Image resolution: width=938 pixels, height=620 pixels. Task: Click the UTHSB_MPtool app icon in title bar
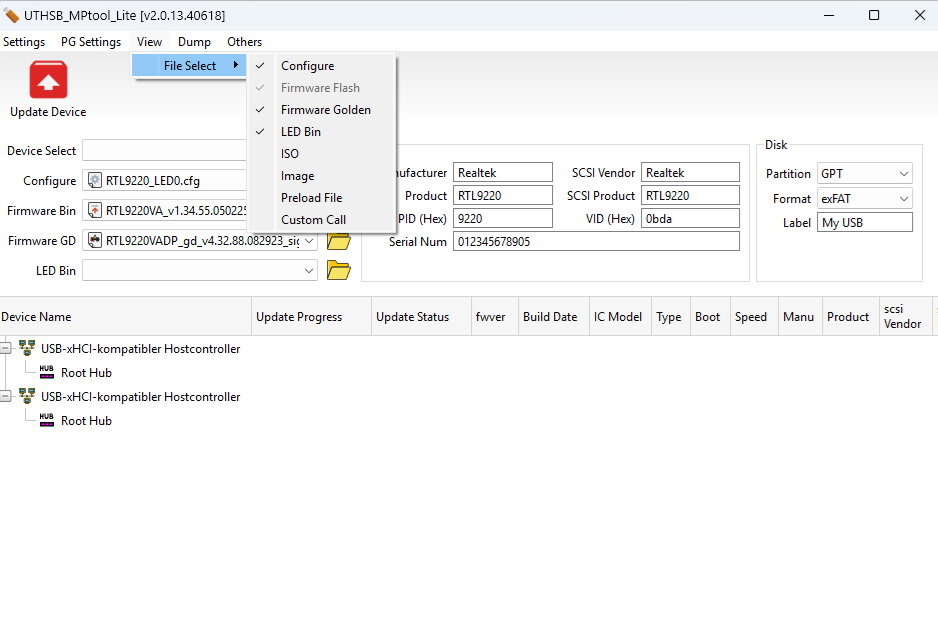click(x=12, y=15)
